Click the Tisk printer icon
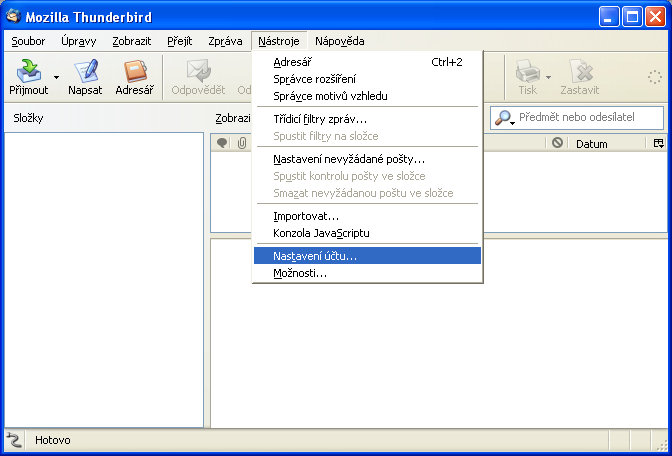The image size is (672, 456). [528, 71]
